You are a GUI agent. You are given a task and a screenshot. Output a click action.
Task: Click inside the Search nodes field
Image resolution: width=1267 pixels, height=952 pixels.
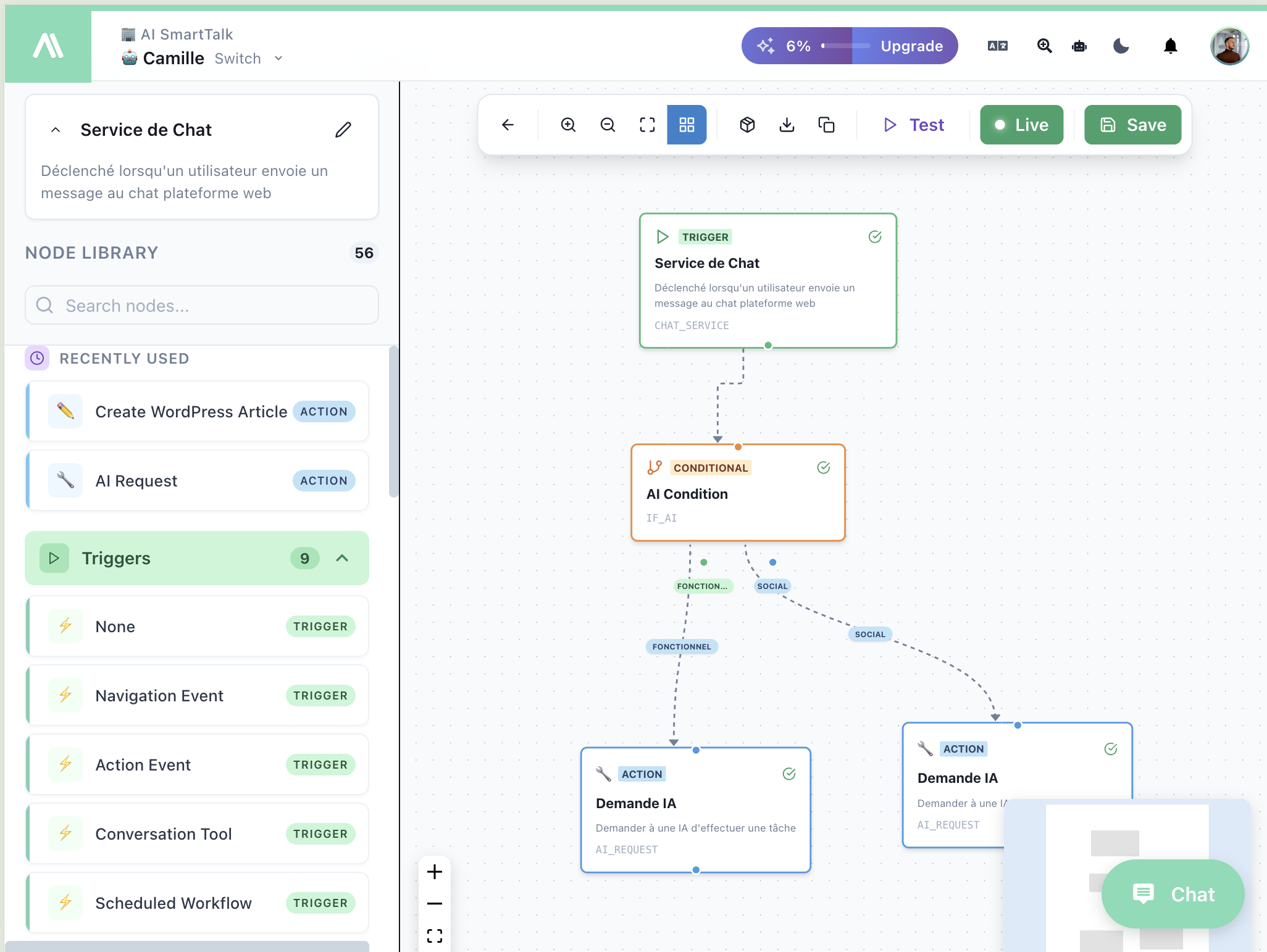201,305
